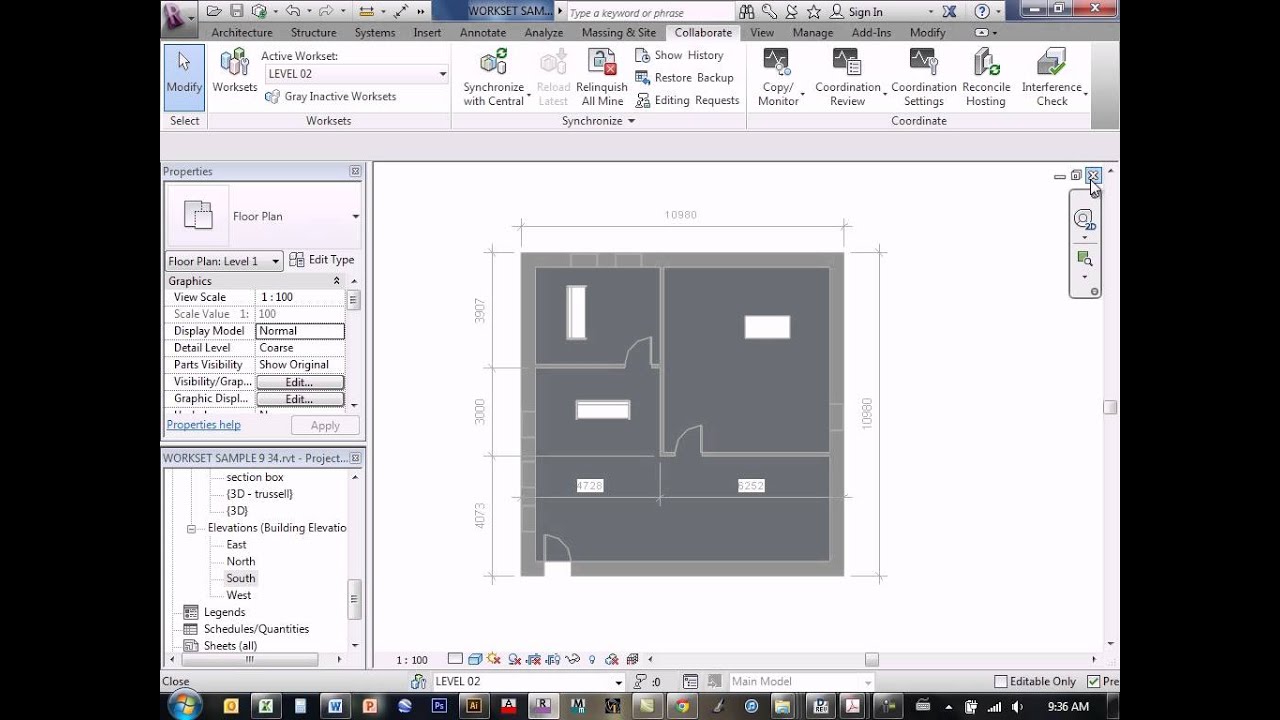The image size is (1280, 720).
Task: Collapse the Graphics properties section
Action: [336, 281]
